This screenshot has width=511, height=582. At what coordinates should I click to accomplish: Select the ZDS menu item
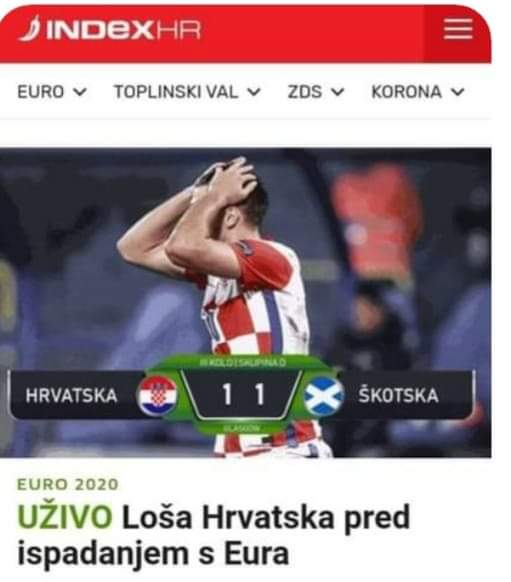click(305, 92)
